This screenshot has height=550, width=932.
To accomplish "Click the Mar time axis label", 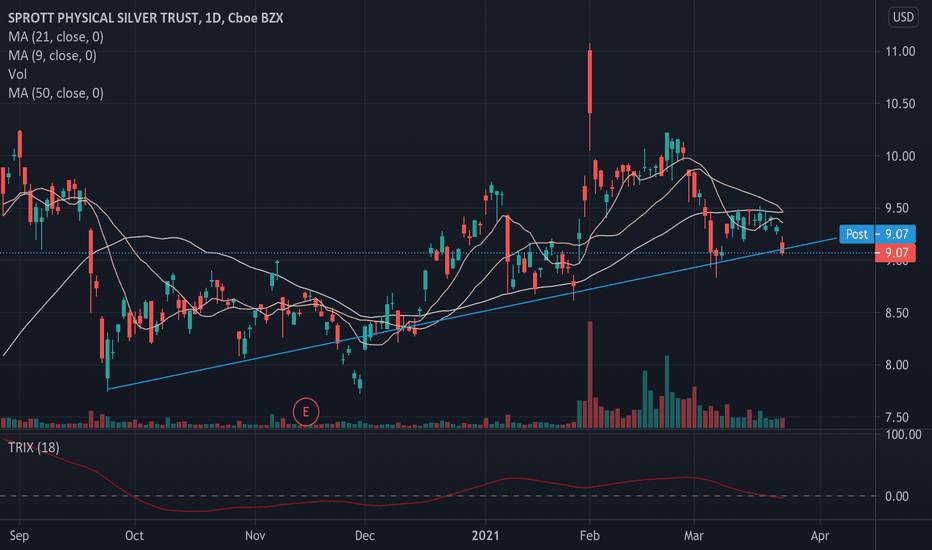I will (694, 536).
